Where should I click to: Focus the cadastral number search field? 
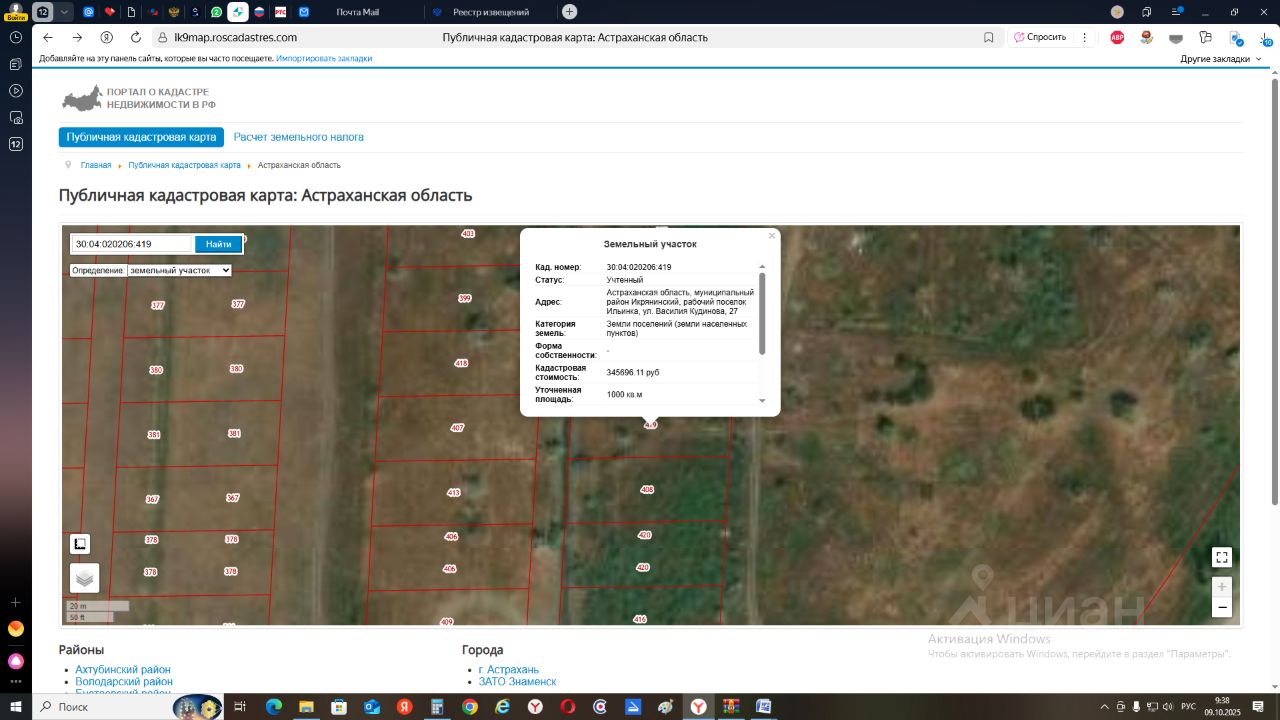(x=132, y=244)
